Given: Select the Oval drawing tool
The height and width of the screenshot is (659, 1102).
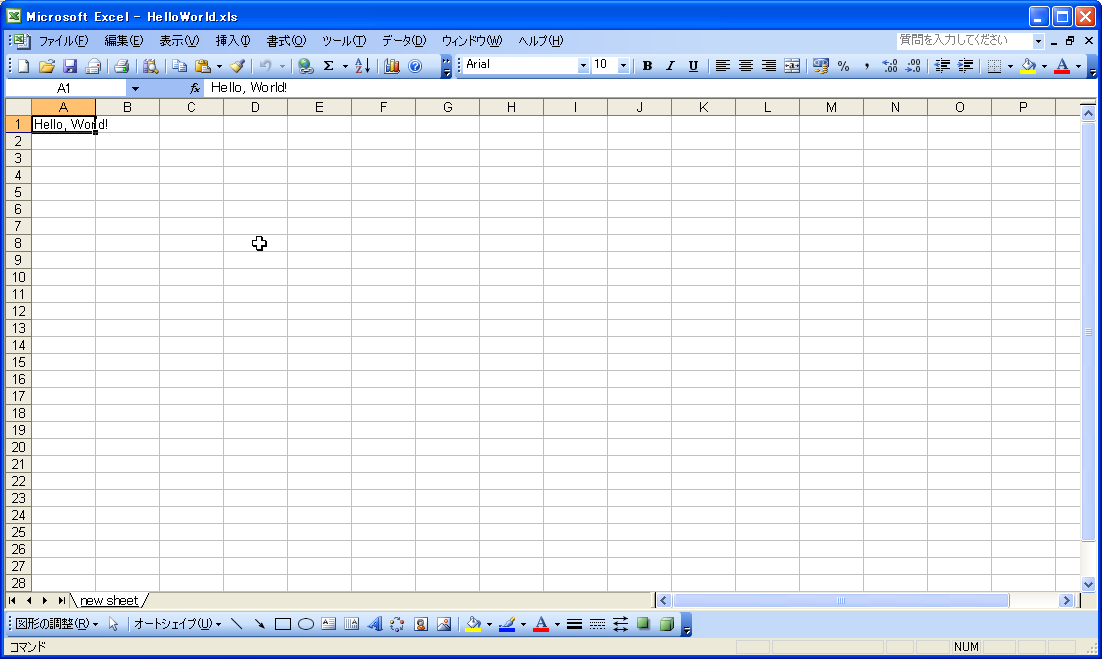Looking at the screenshot, I should (306, 624).
